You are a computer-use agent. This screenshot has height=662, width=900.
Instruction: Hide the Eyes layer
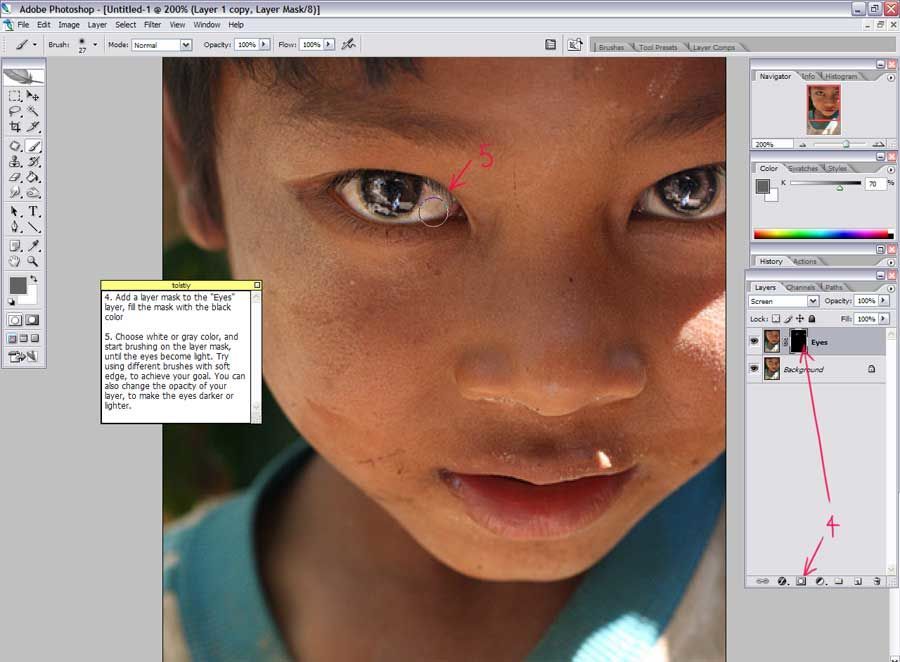pyautogui.click(x=754, y=342)
